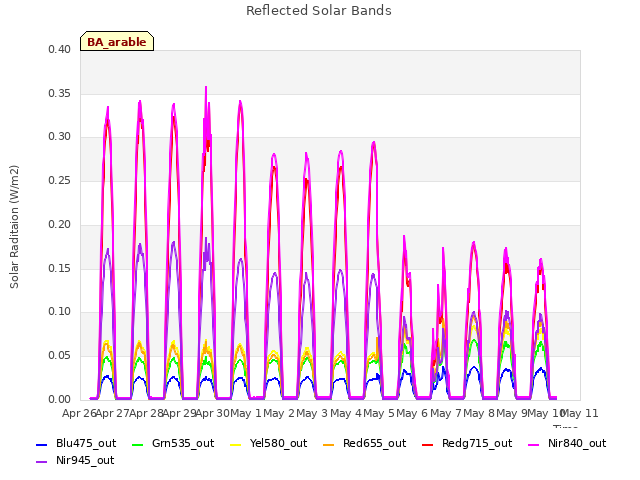
Task: Click the purple Nir945_out legend swatch
Action: tap(42, 462)
